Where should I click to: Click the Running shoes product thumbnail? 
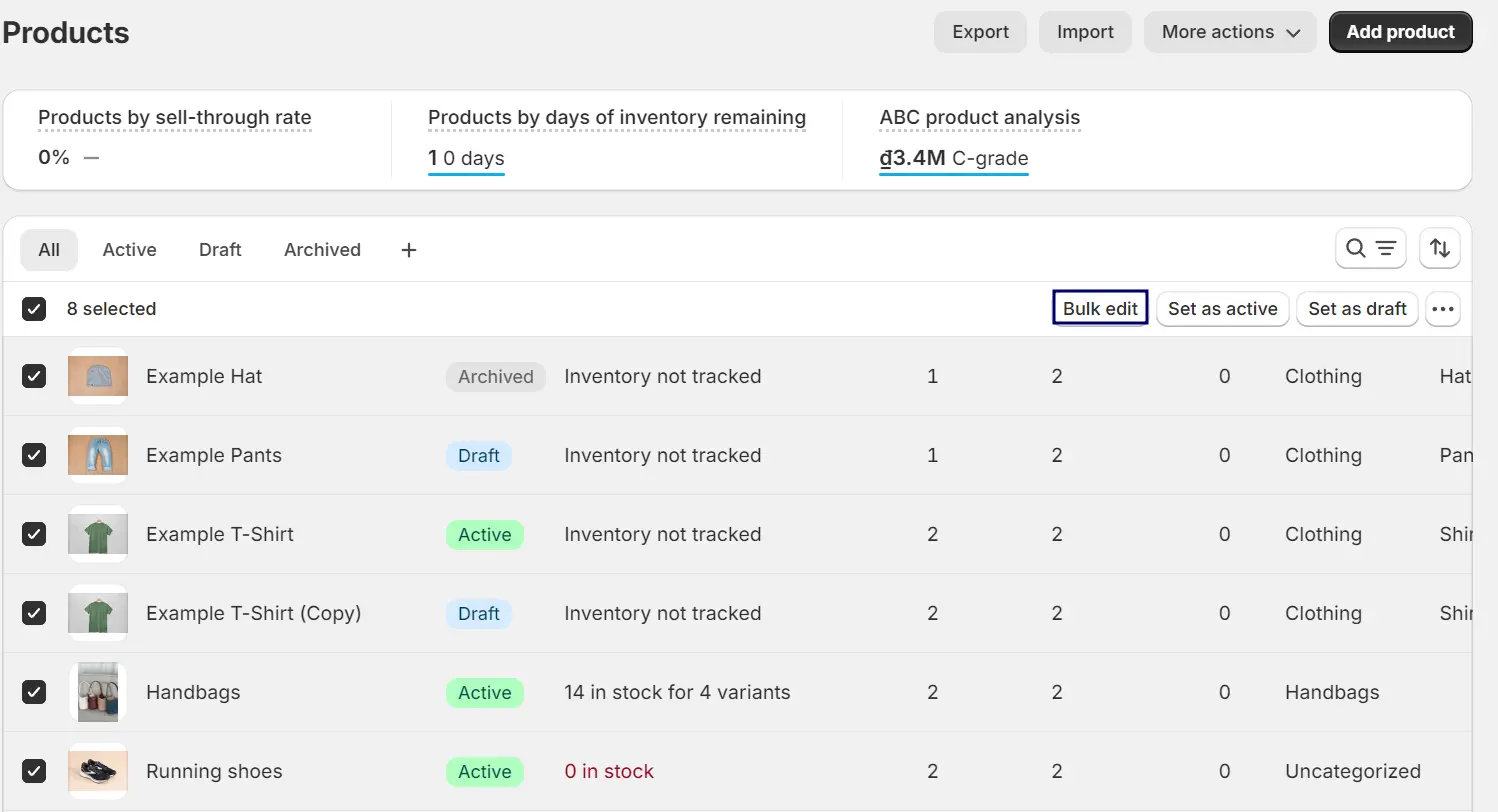(98, 771)
